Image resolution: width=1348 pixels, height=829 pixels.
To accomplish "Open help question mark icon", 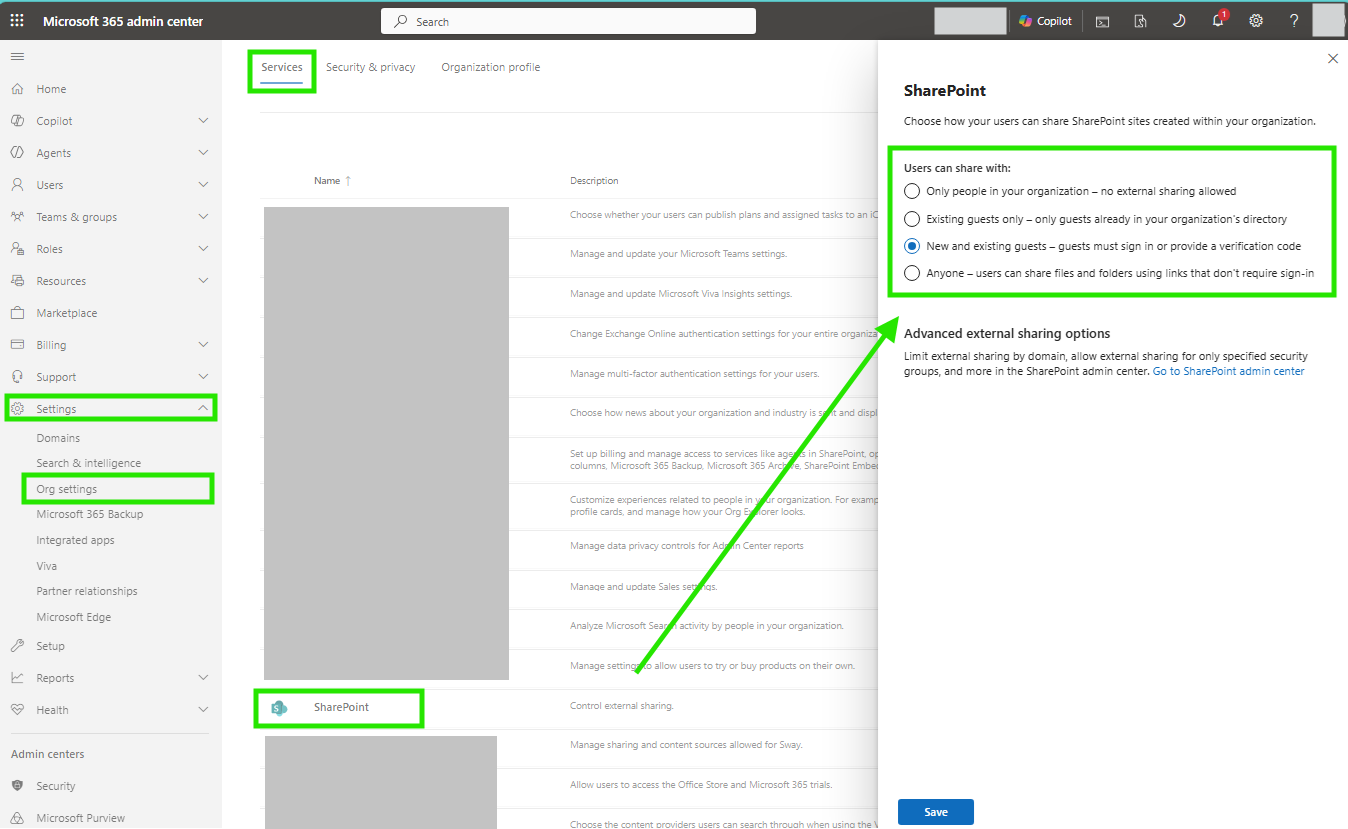I will [1294, 21].
